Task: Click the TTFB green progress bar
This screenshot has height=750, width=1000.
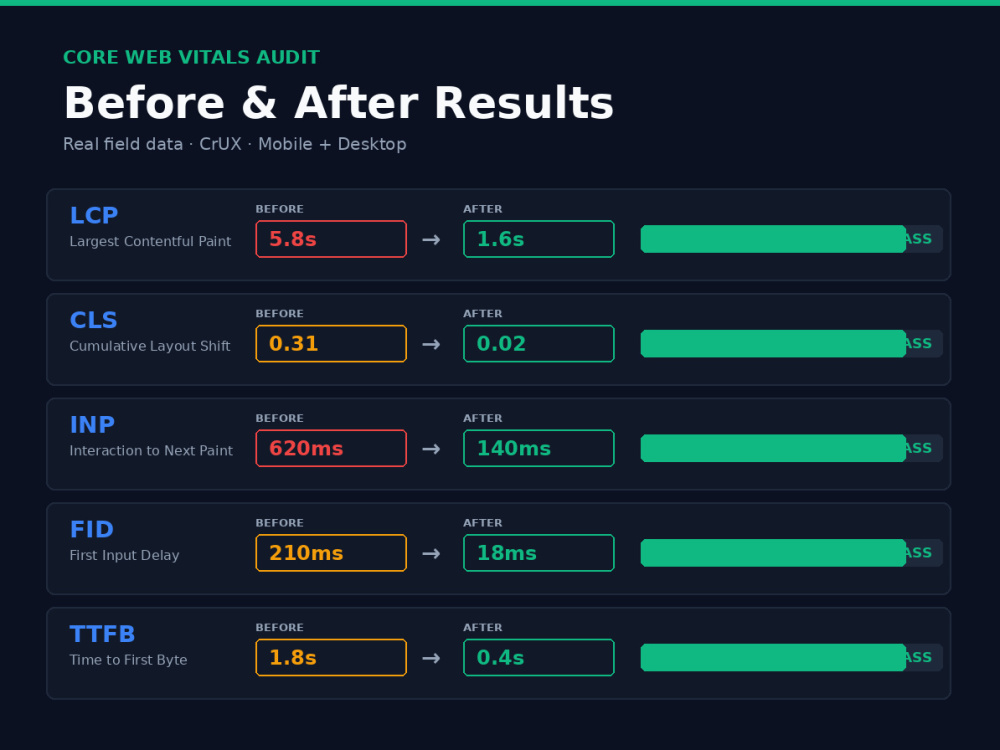Action: pyautogui.click(x=773, y=658)
